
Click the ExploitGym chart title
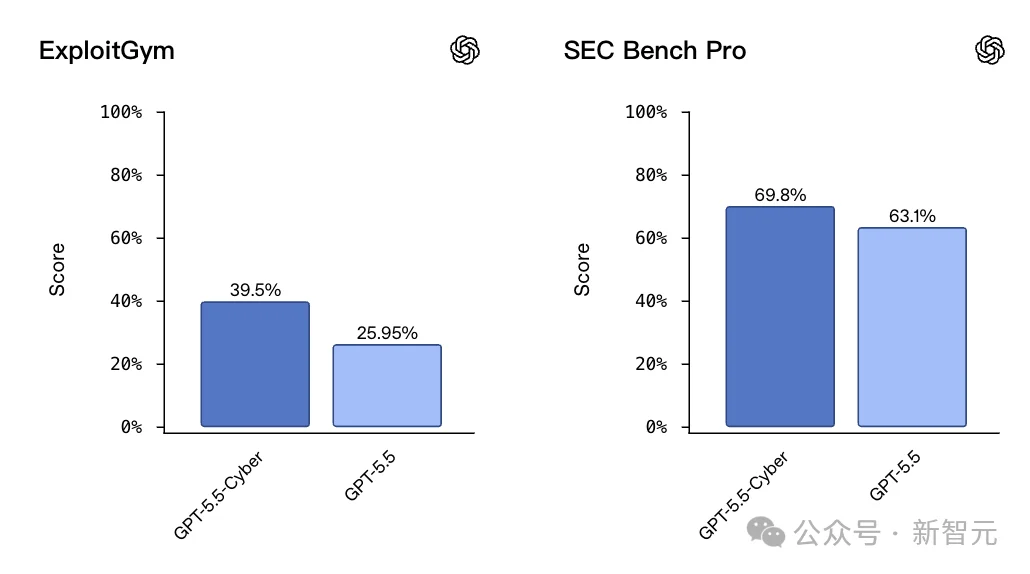106,51
